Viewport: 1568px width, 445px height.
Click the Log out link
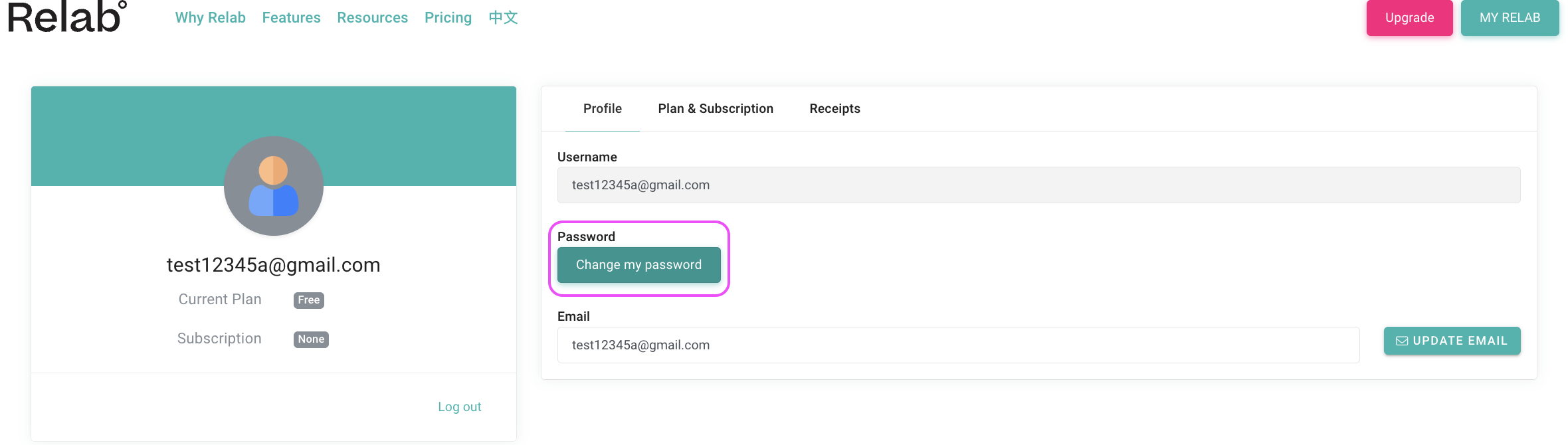pos(460,407)
